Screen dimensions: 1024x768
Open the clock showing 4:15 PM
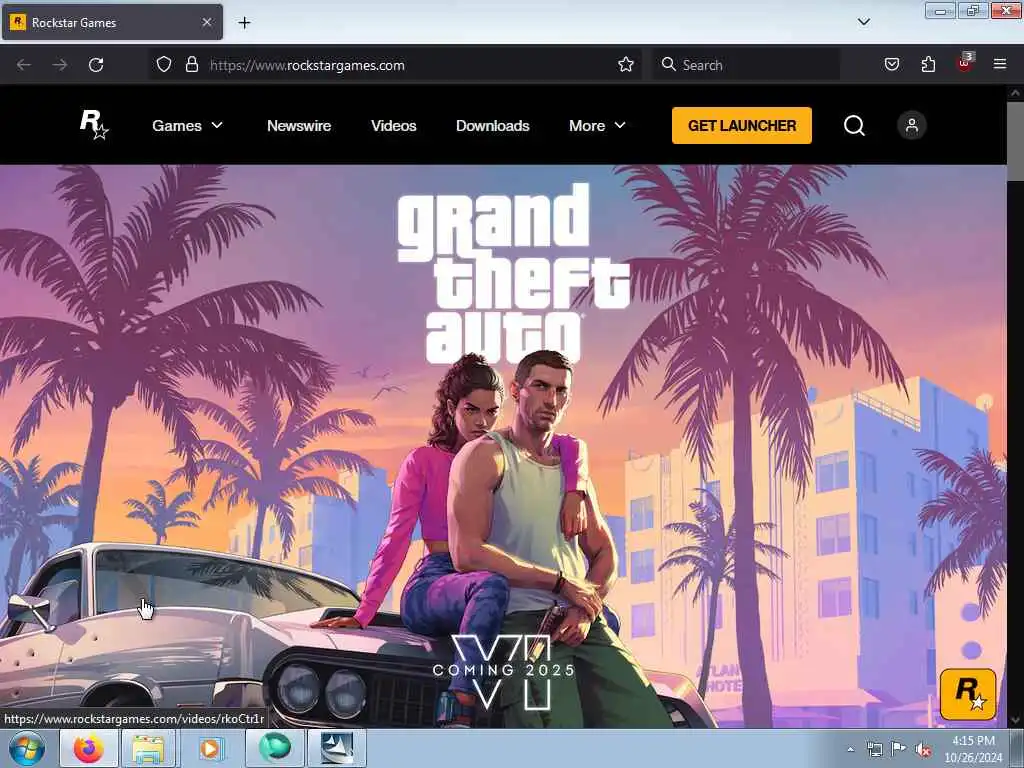973,749
